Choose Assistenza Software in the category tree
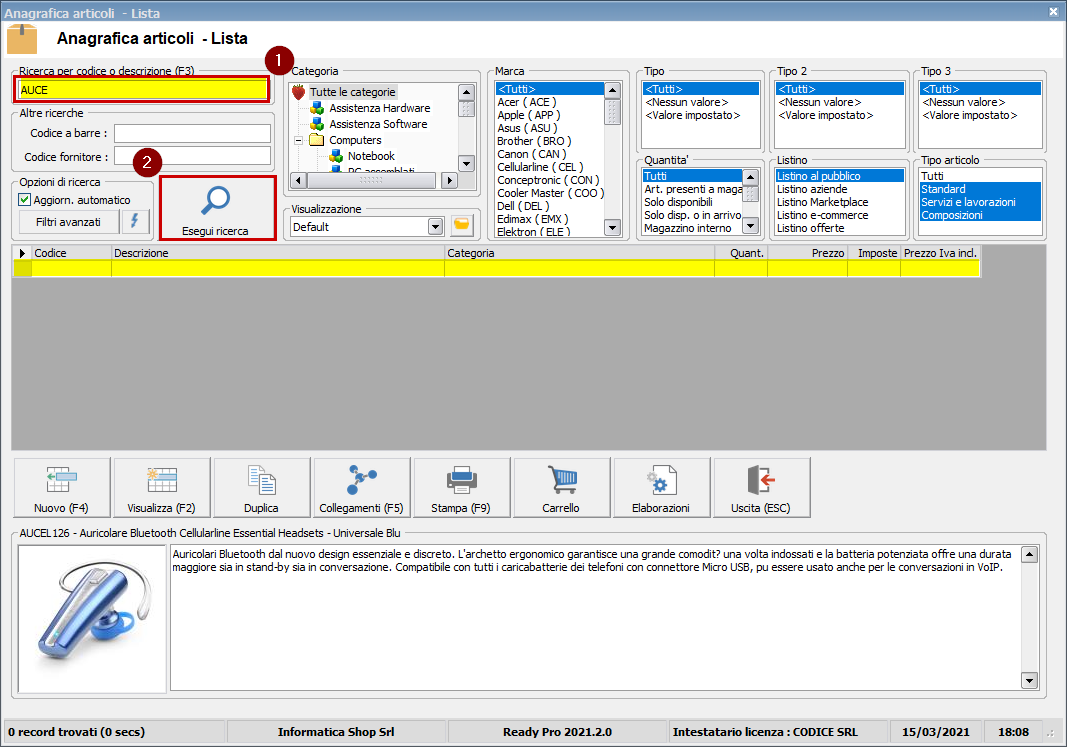Viewport: 1067px width, 747px height. click(x=378, y=124)
